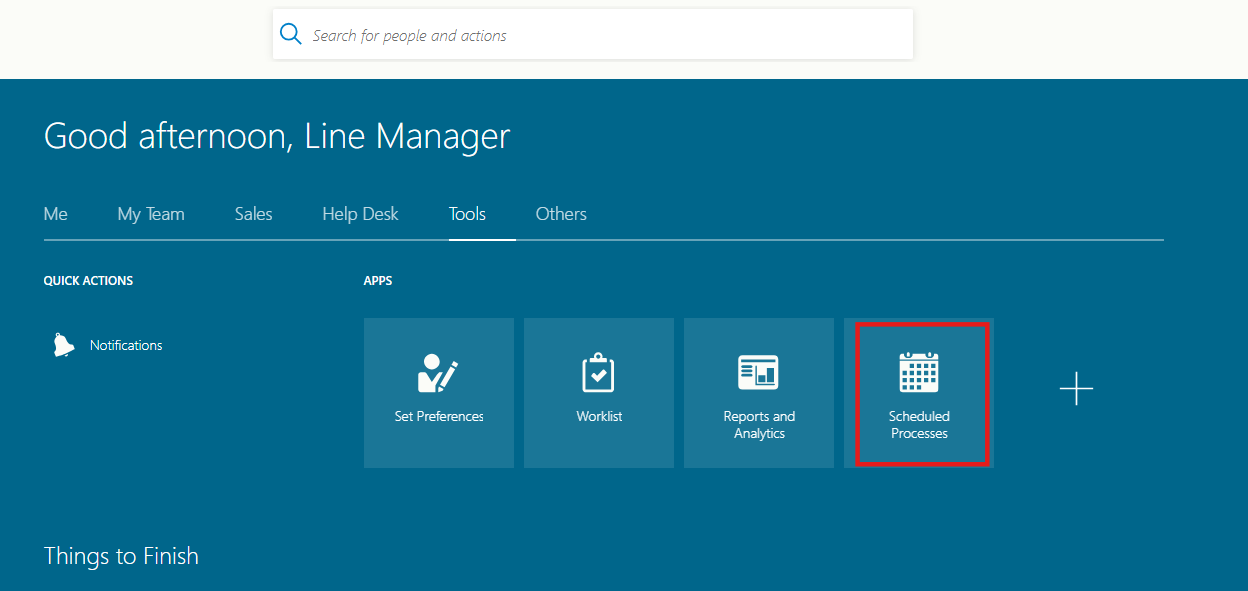Click the Things to Finish heading
This screenshot has height=591, width=1248.
[121, 555]
